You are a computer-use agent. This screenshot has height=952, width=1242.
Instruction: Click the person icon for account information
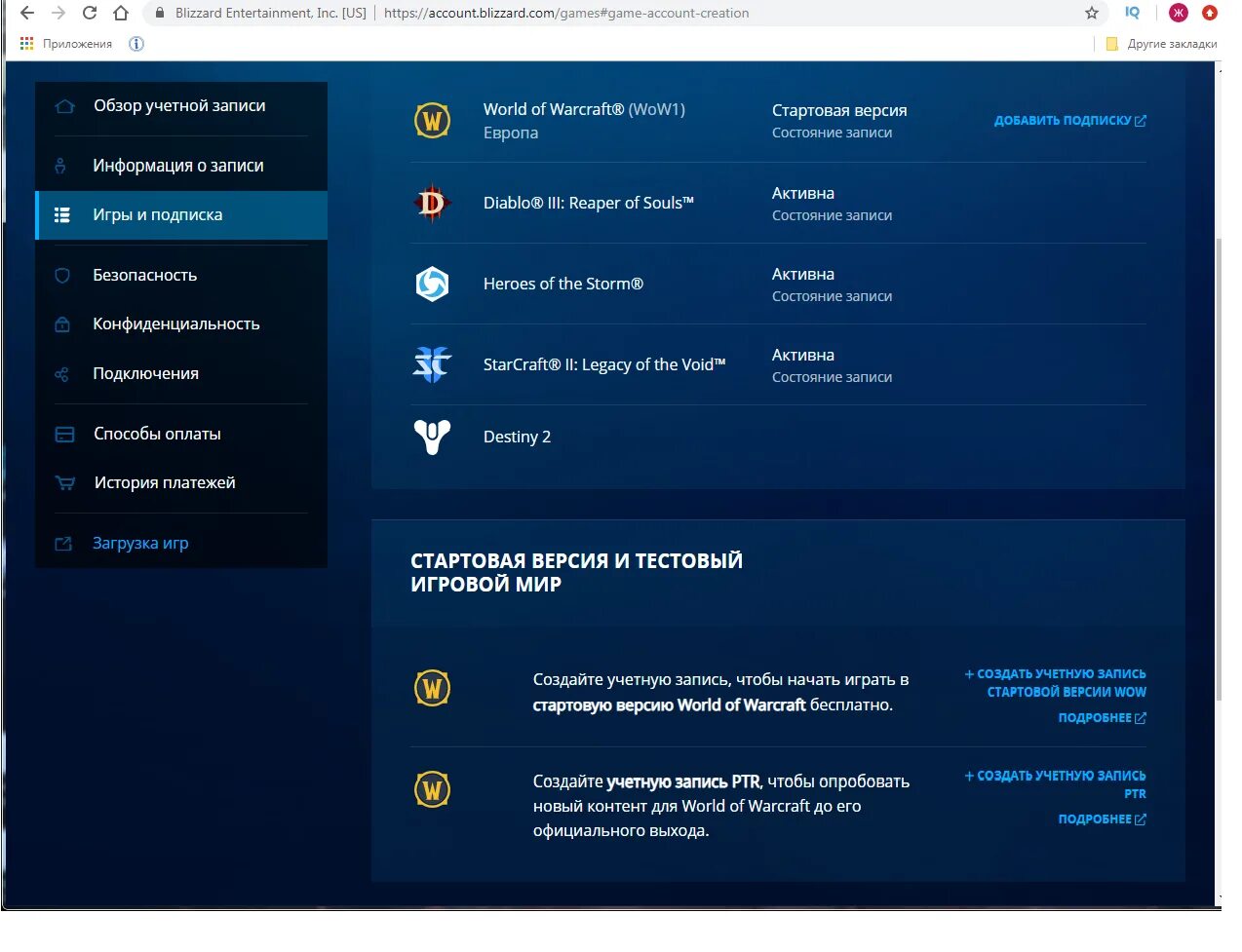(60, 166)
